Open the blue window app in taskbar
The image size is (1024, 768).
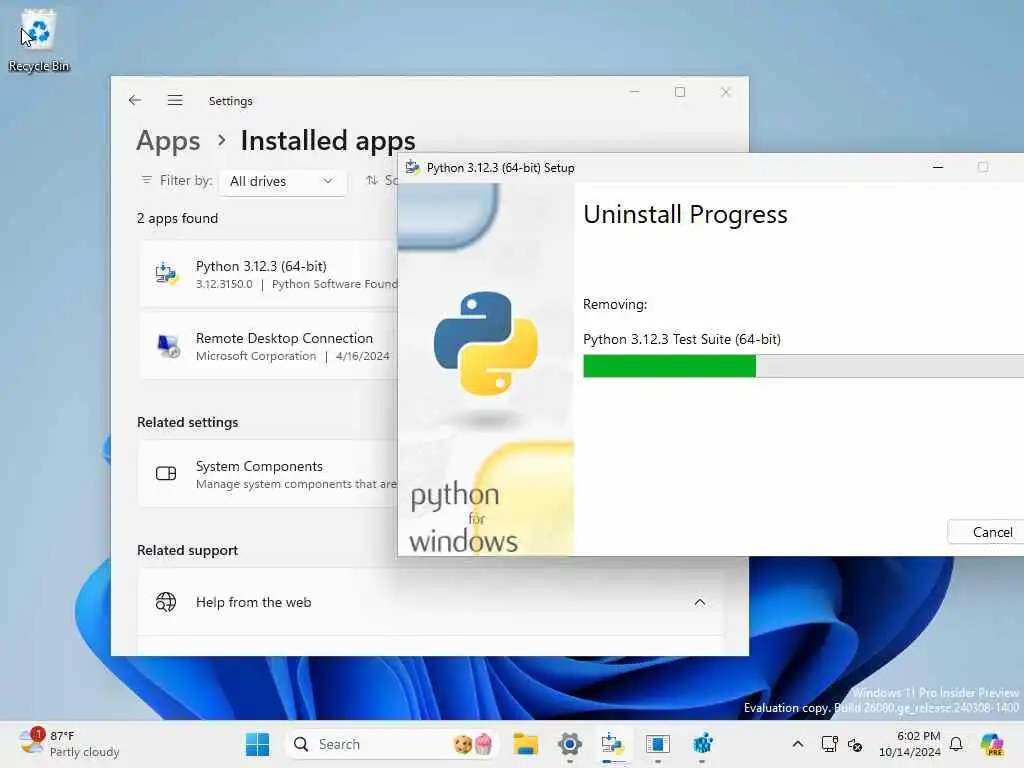658,744
